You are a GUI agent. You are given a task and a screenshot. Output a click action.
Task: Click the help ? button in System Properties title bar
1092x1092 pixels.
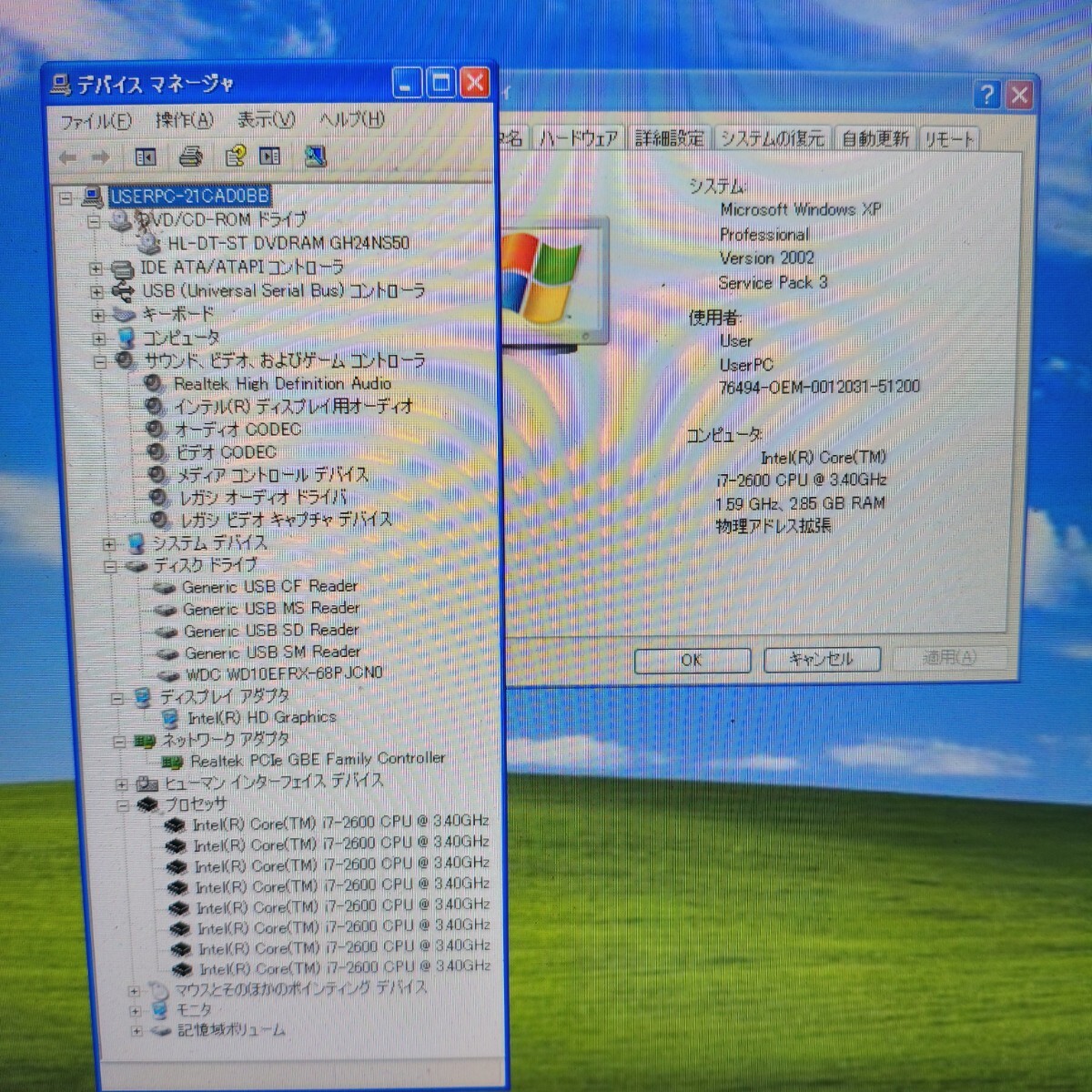pyautogui.click(x=986, y=94)
